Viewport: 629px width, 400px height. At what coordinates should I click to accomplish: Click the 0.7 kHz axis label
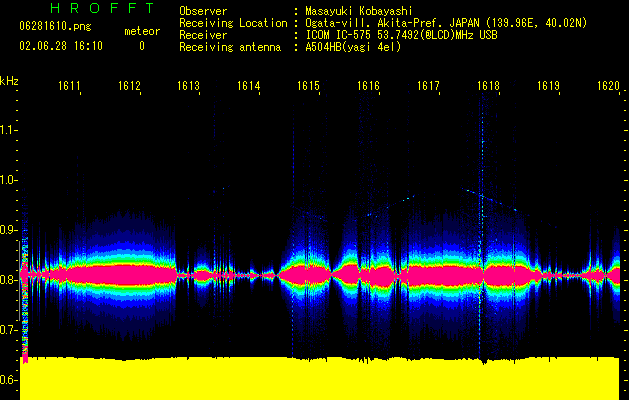pos(7,330)
